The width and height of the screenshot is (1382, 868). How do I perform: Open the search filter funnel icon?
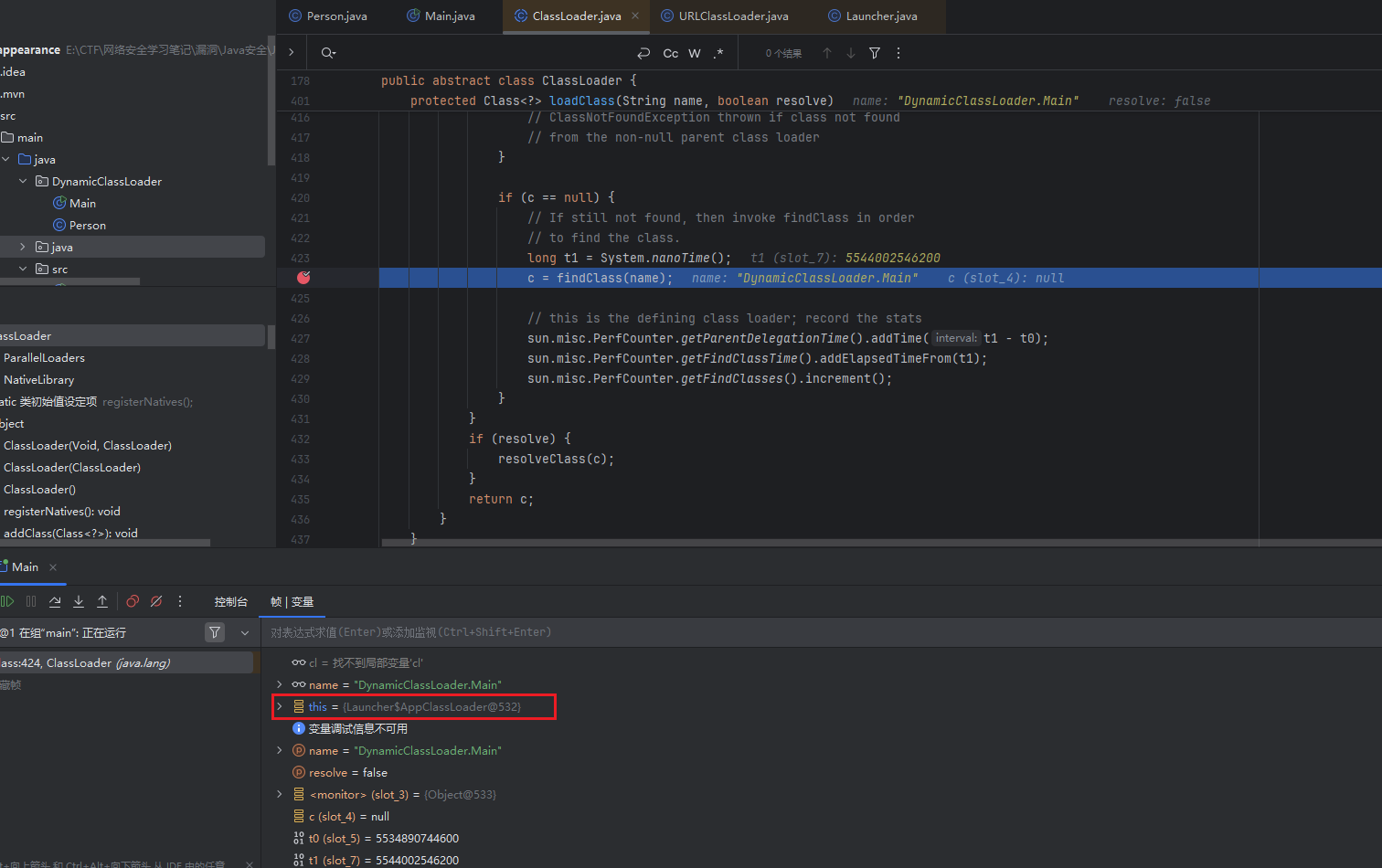pos(875,53)
